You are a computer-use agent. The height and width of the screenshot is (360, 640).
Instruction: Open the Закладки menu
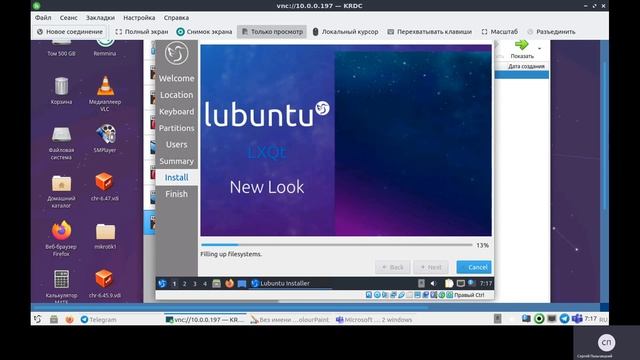(100, 18)
